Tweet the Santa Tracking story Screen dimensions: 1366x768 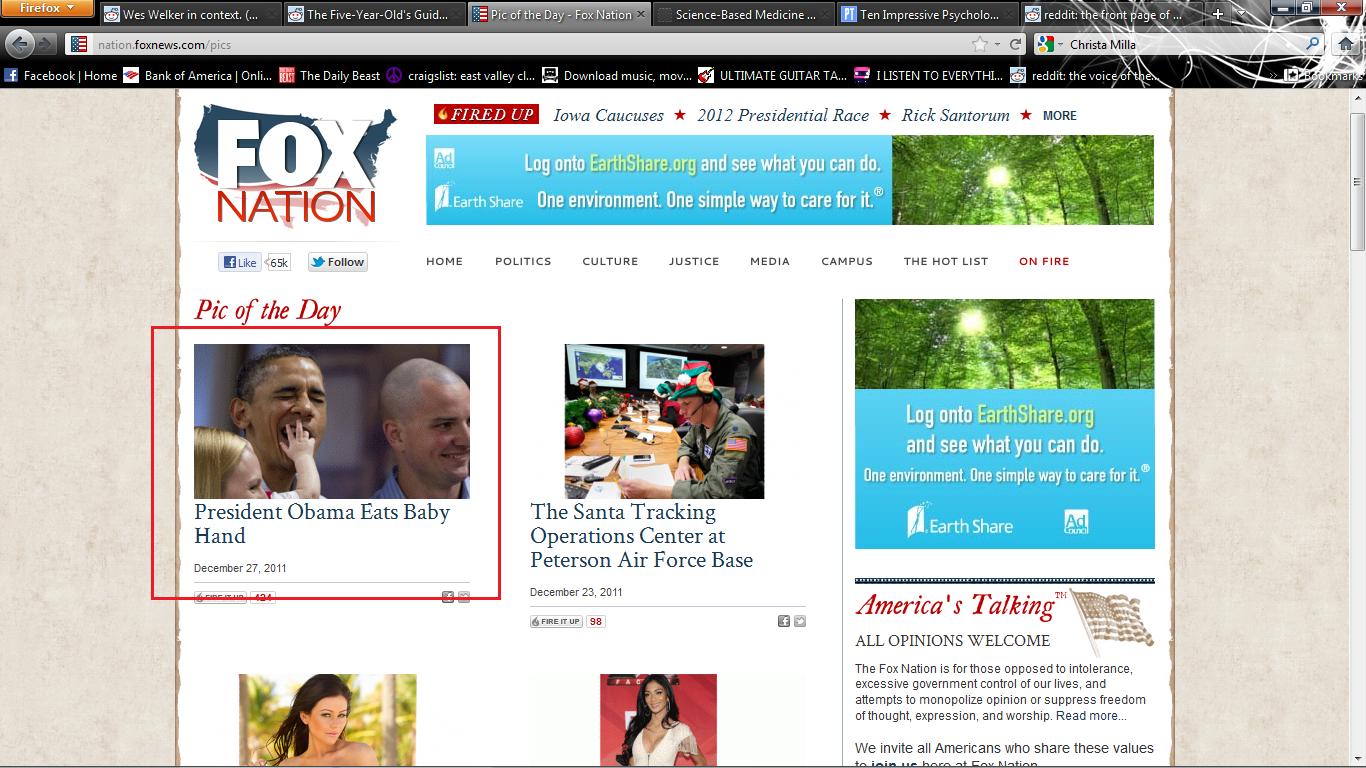pyautogui.click(x=800, y=621)
